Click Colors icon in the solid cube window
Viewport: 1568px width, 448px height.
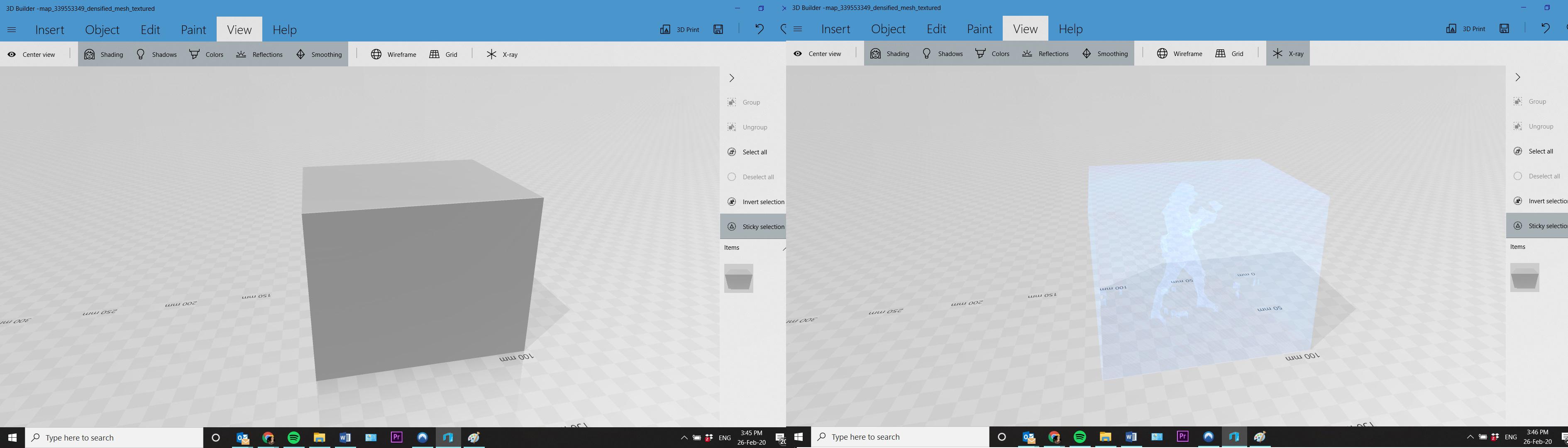[194, 54]
